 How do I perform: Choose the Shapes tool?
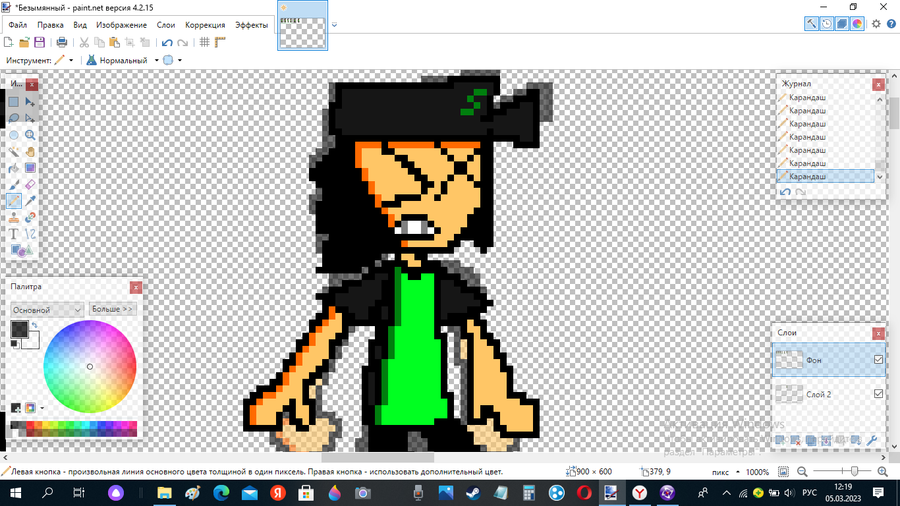pos(22,251)
